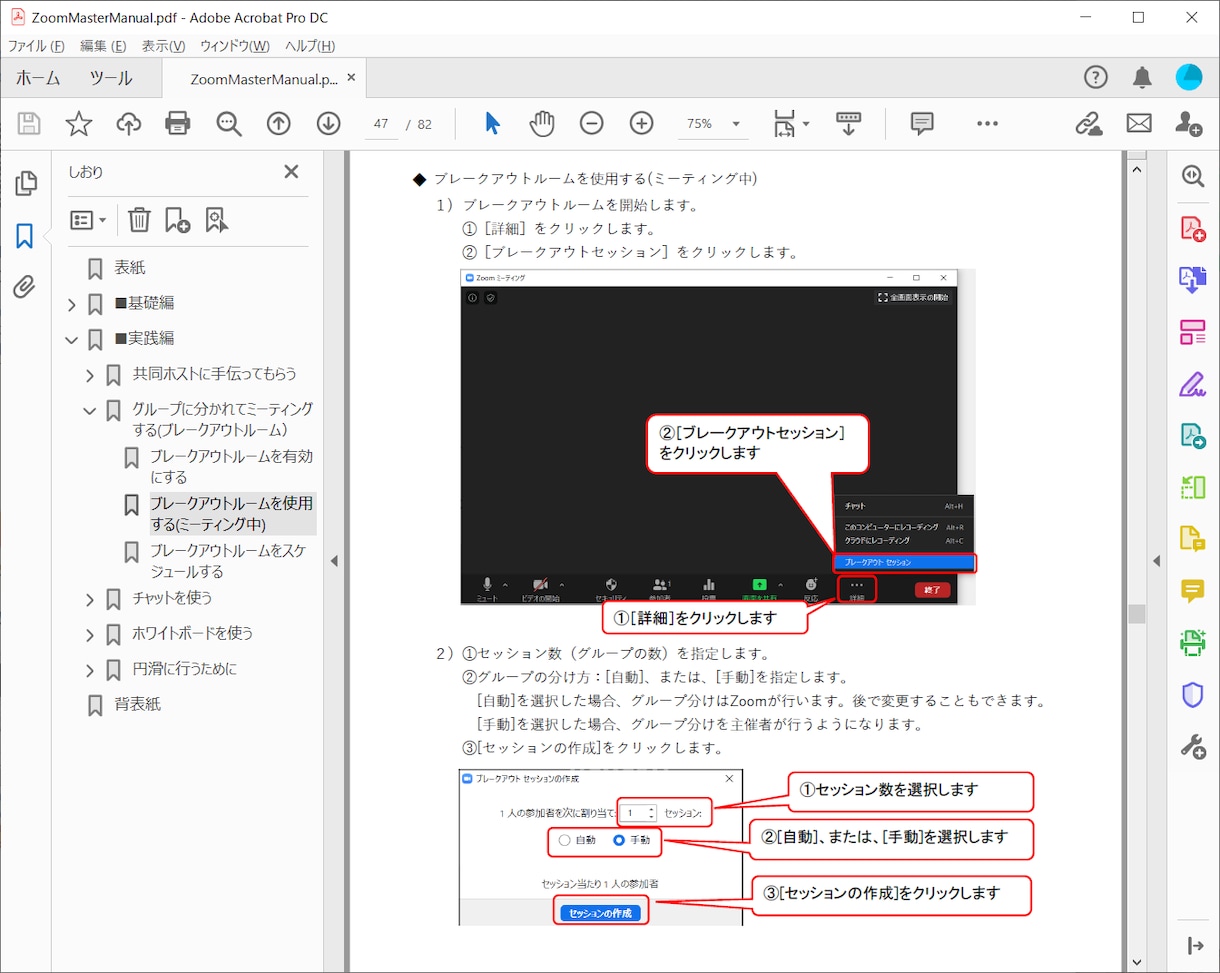Click page number field 47
Screen dimensions: 1220x973
coord(381,124)
